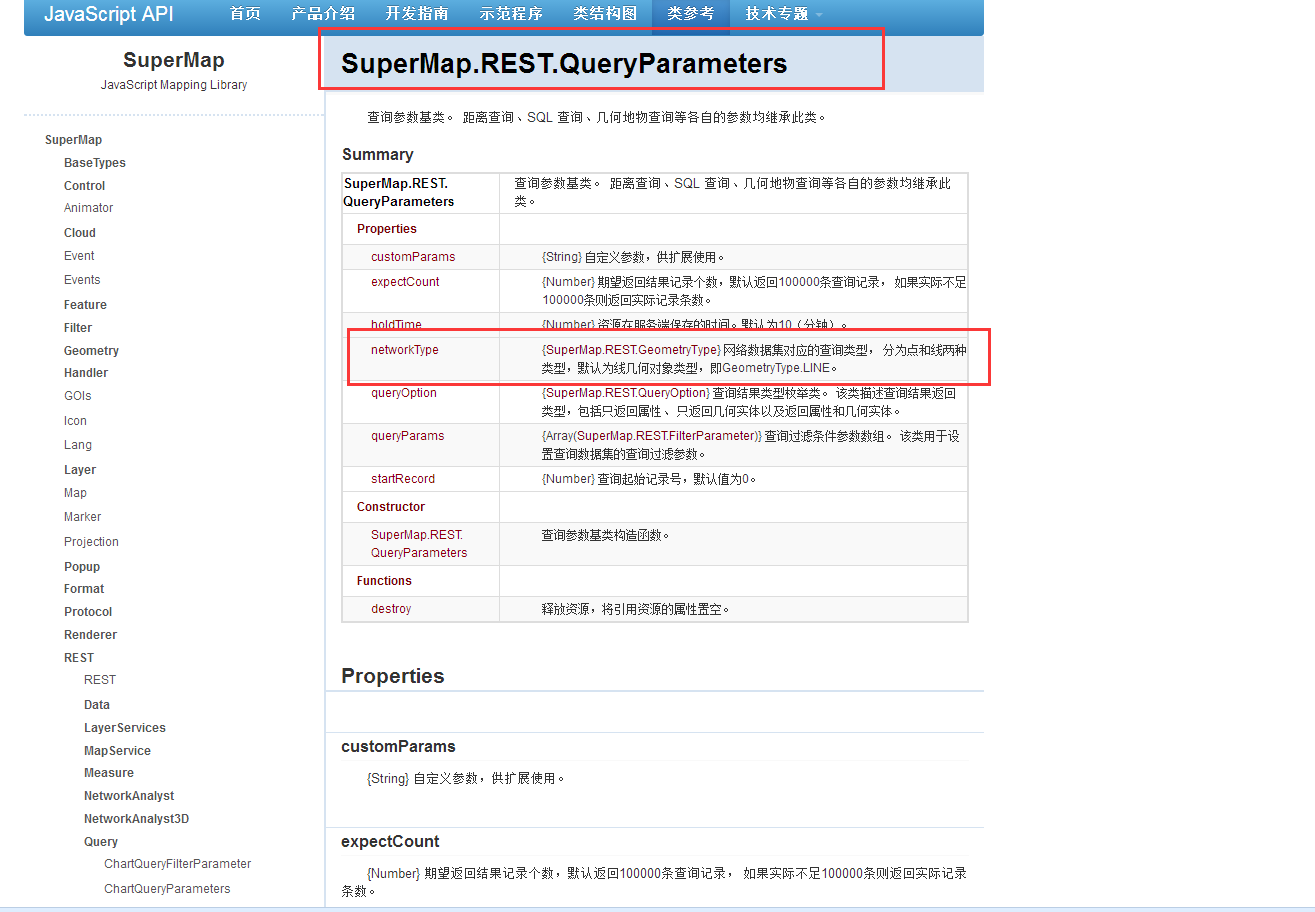The width and height of the screenshot is (1315, 912).
Task: Click the Functions summary section header
Action: point(384,581)
